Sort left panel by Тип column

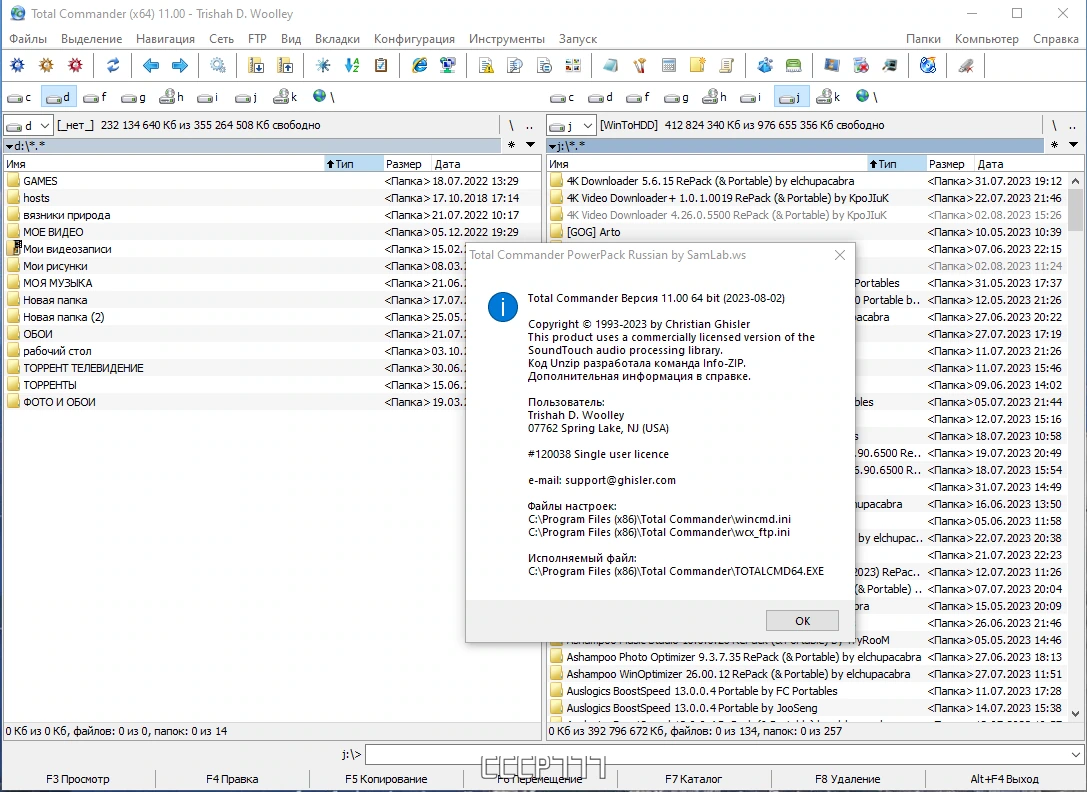[354, 164]
